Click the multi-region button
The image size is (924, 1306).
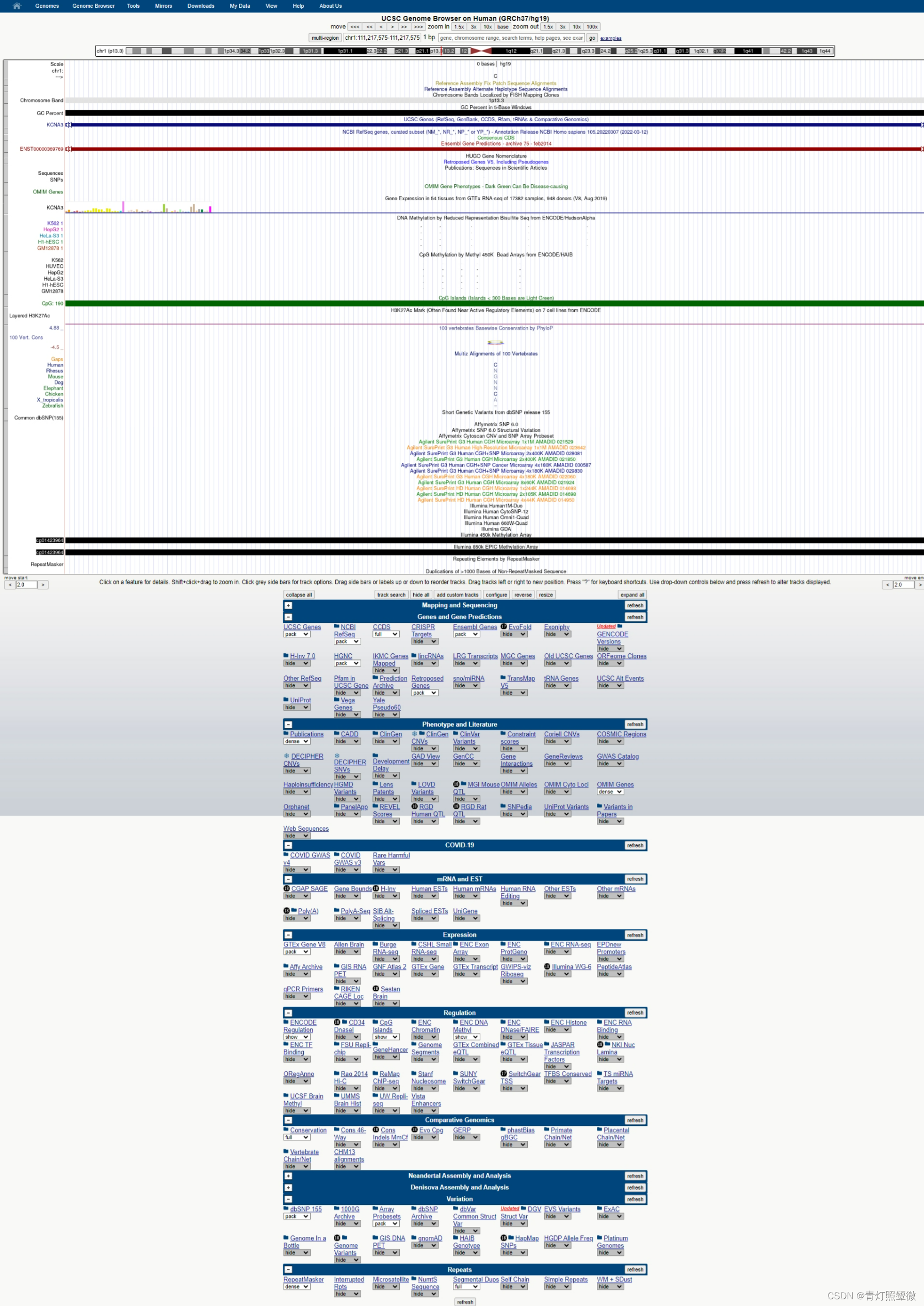point(325,38)
